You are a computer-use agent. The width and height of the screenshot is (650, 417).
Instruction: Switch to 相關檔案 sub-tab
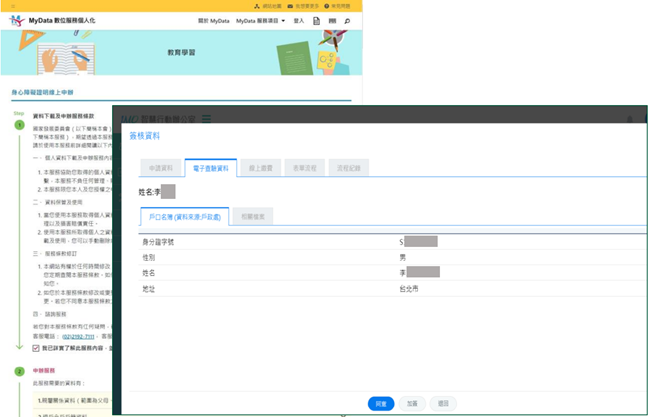click(253, 217)
